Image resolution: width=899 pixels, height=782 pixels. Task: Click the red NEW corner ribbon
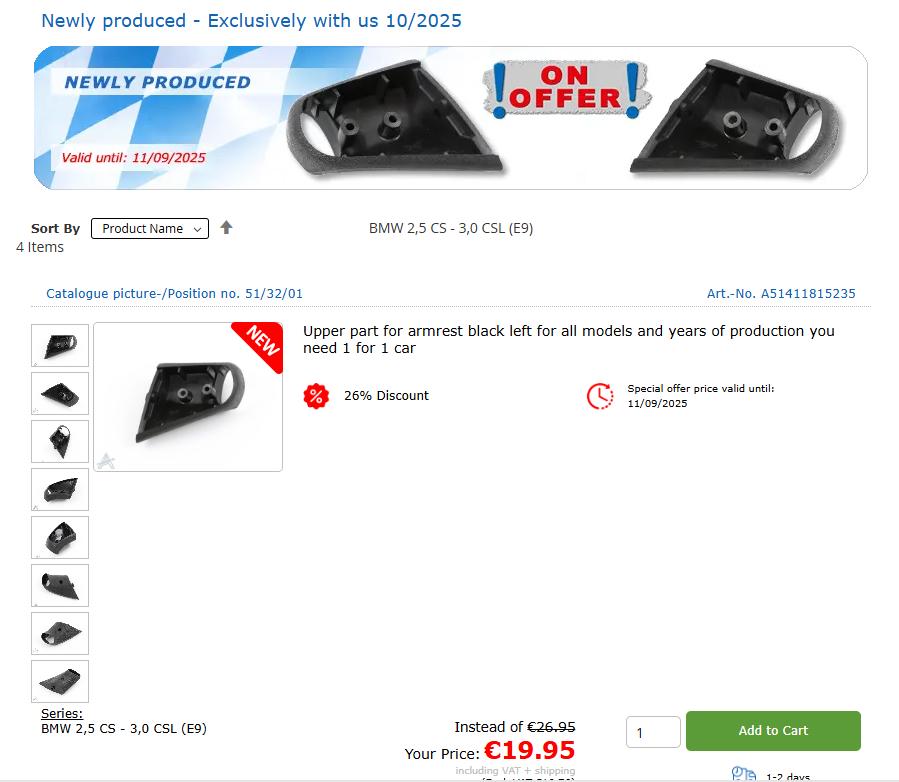click(x=262, y=342)
